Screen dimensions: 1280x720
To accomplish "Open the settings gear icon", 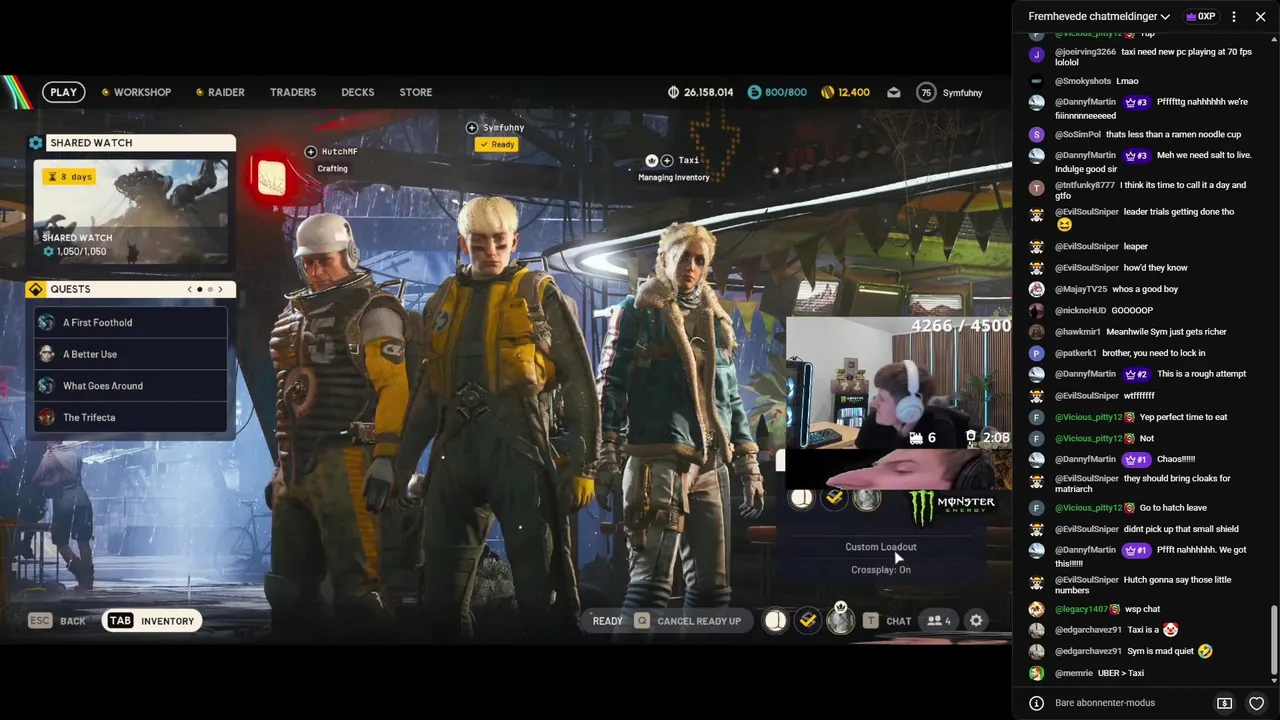I will [976, 621].
